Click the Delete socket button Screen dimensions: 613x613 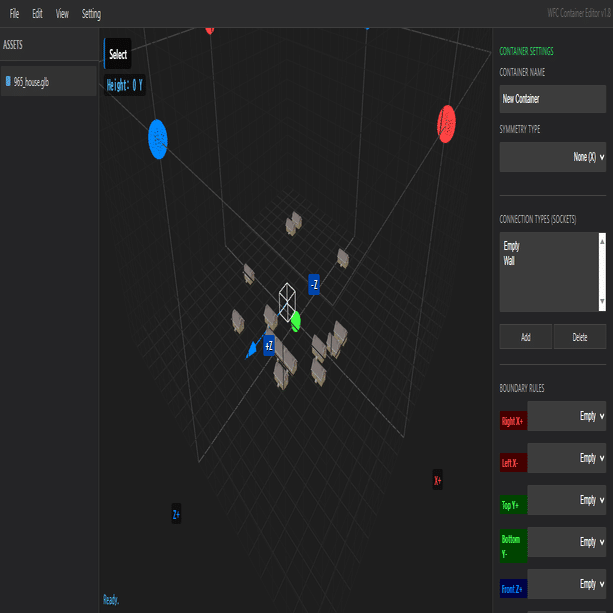(580, 337)
